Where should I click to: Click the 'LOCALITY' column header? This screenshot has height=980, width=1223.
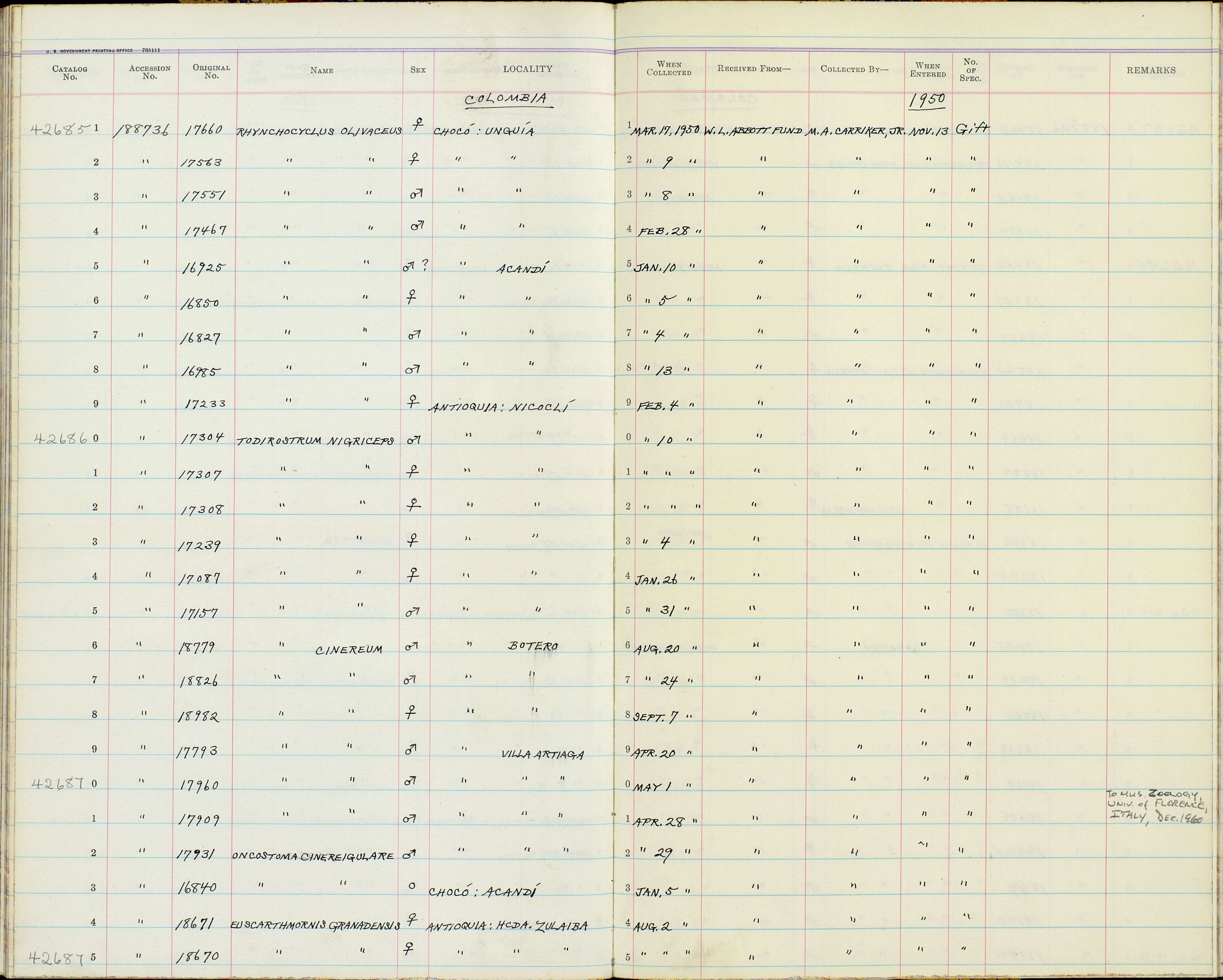pyautogui.click(x=527, y=69)
